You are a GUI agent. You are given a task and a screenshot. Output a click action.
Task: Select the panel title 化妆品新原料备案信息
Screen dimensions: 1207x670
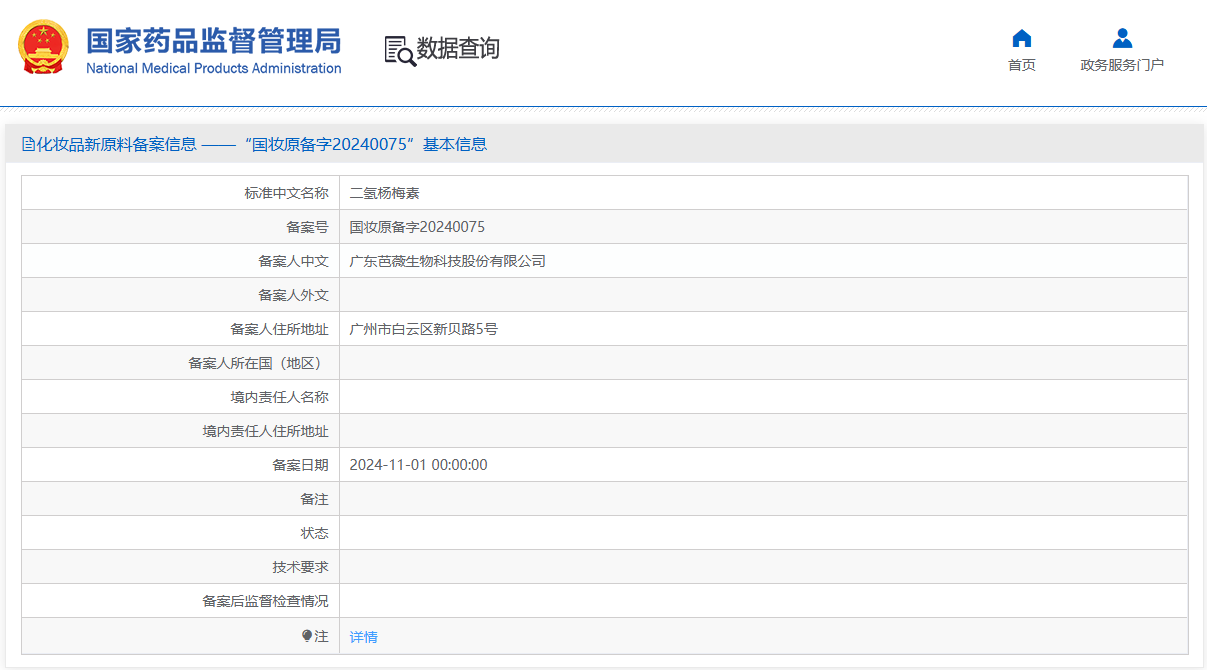click(116, 144)
